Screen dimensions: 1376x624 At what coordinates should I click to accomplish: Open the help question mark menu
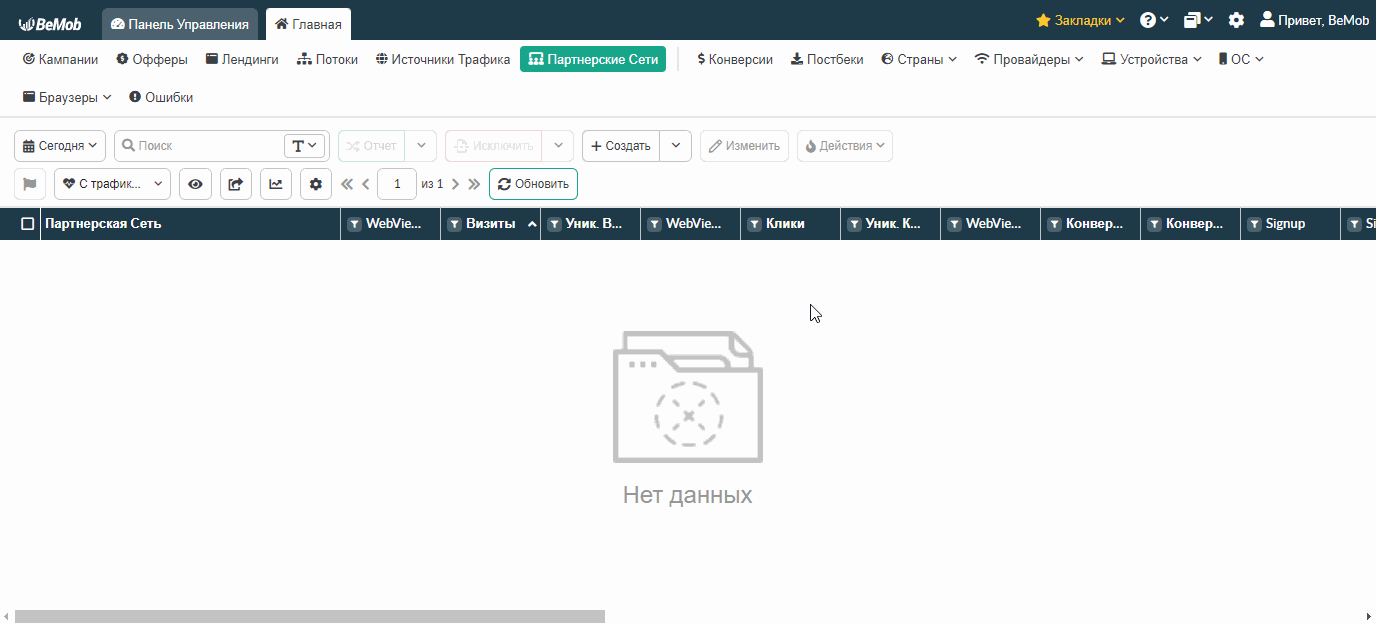pos(1154,20)
